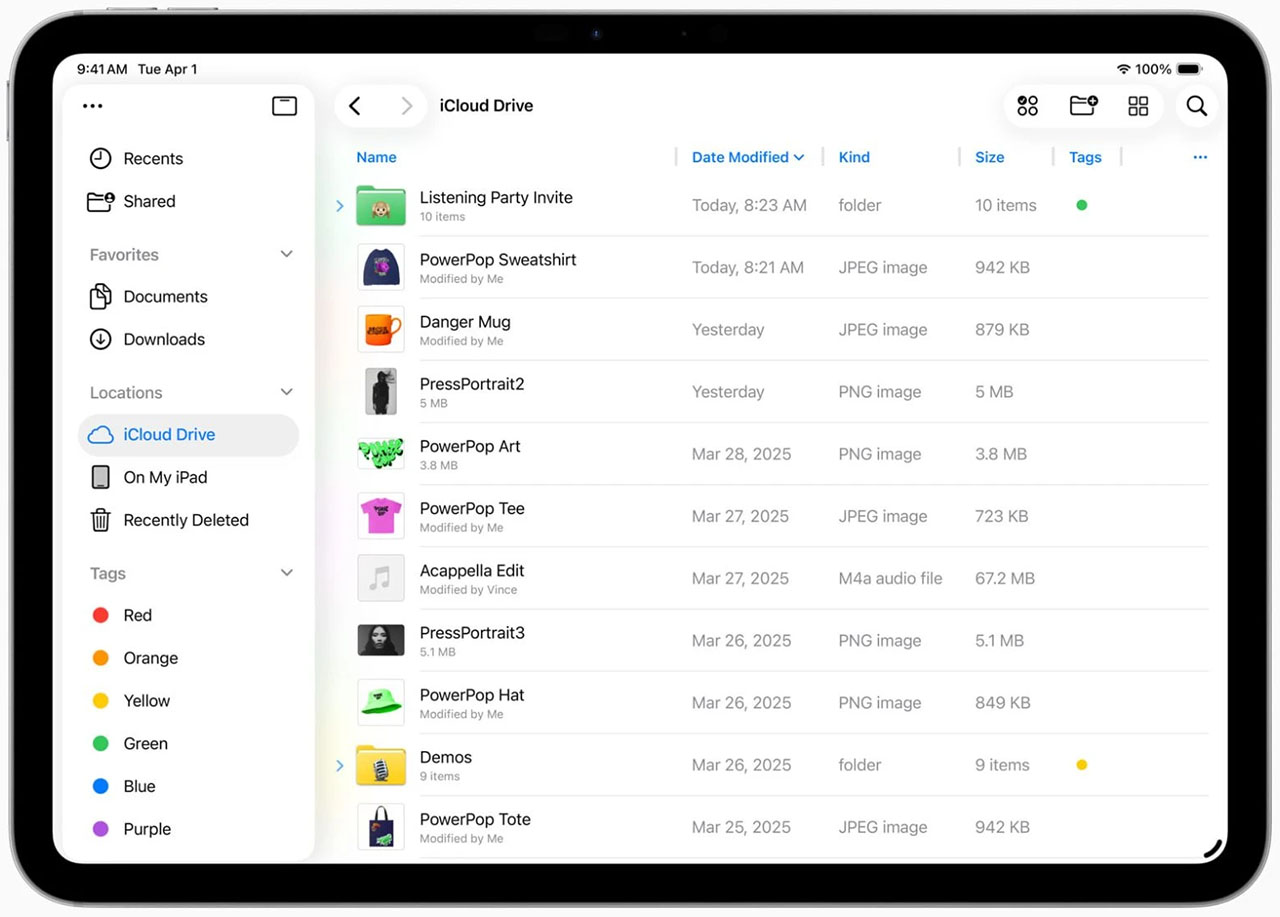Collapse the Tags section in sidebar

(286, 573)
